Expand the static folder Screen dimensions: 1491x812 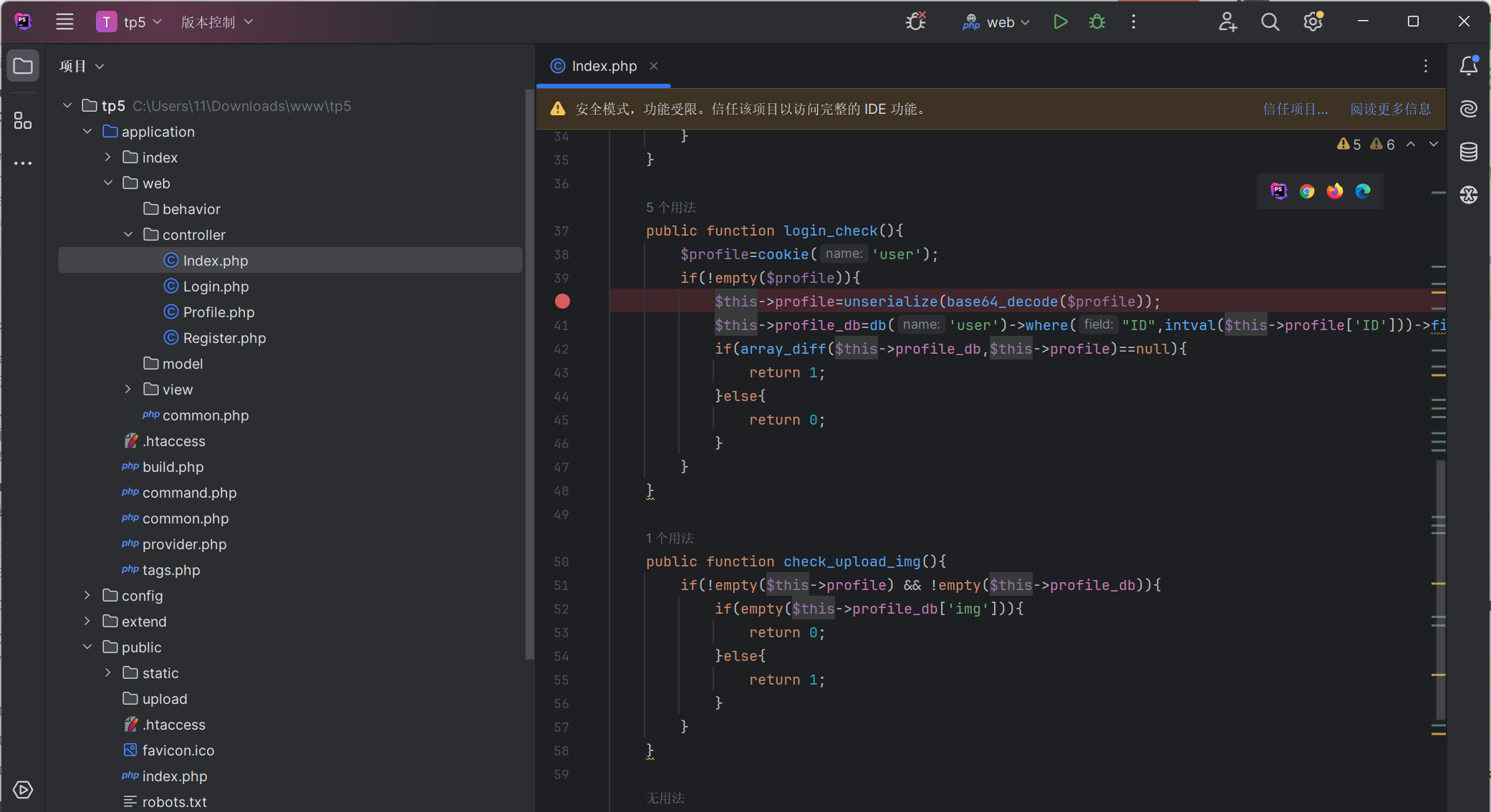107,673
